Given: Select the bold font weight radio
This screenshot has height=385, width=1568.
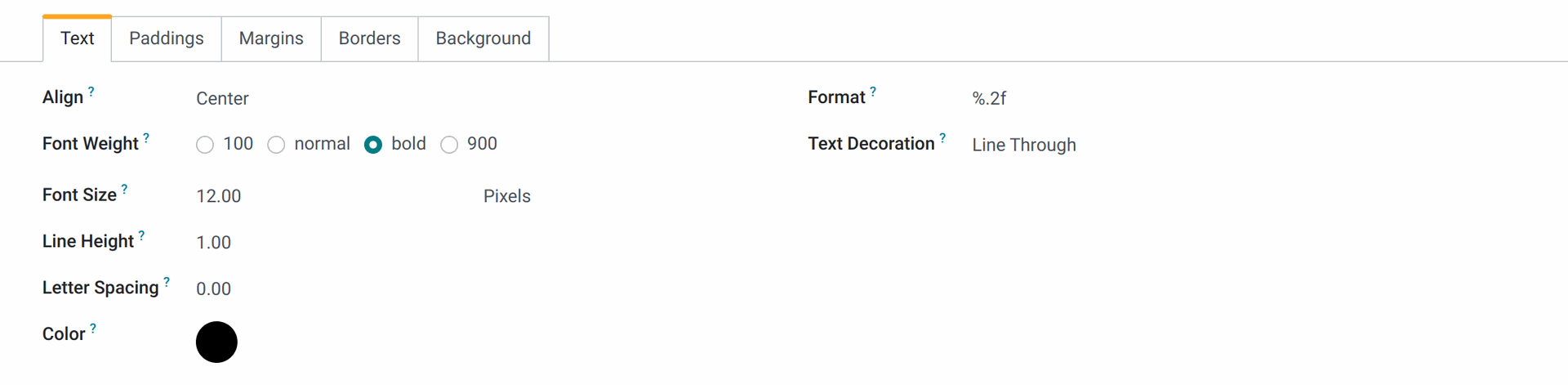Looking at the screenshot, I should 373,145.
